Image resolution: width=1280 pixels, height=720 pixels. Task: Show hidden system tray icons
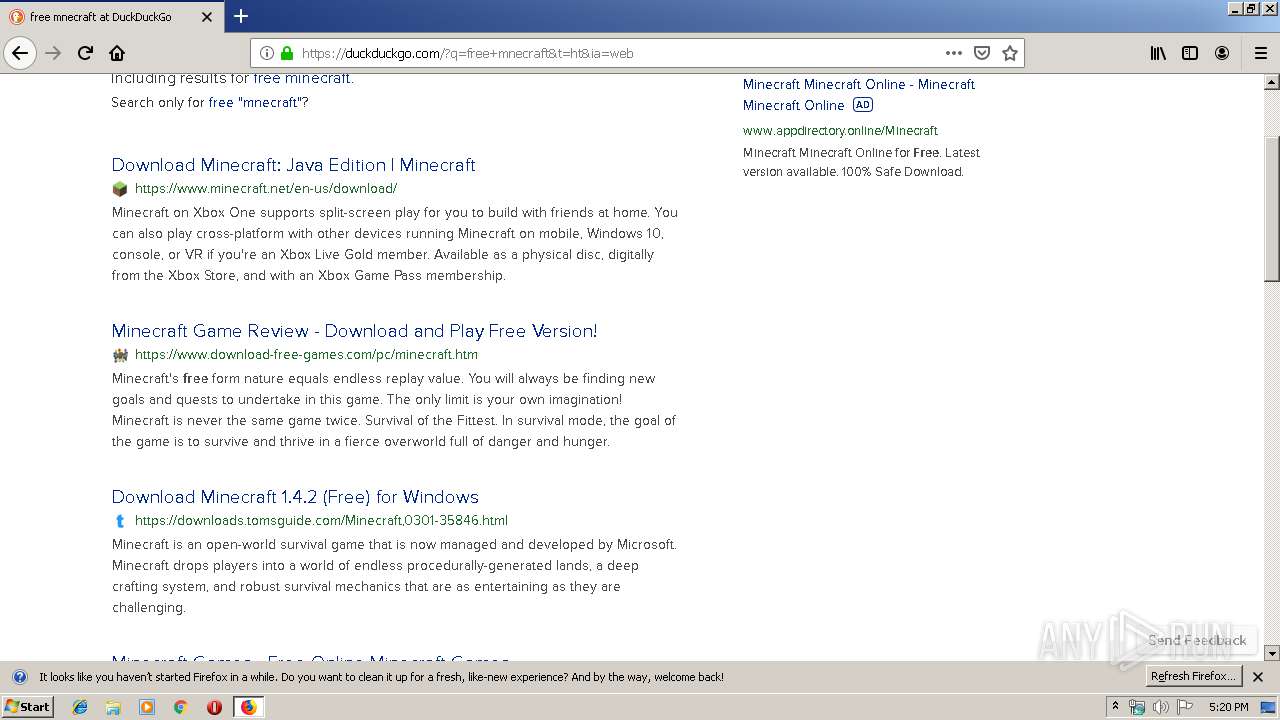coord(1116,707)
